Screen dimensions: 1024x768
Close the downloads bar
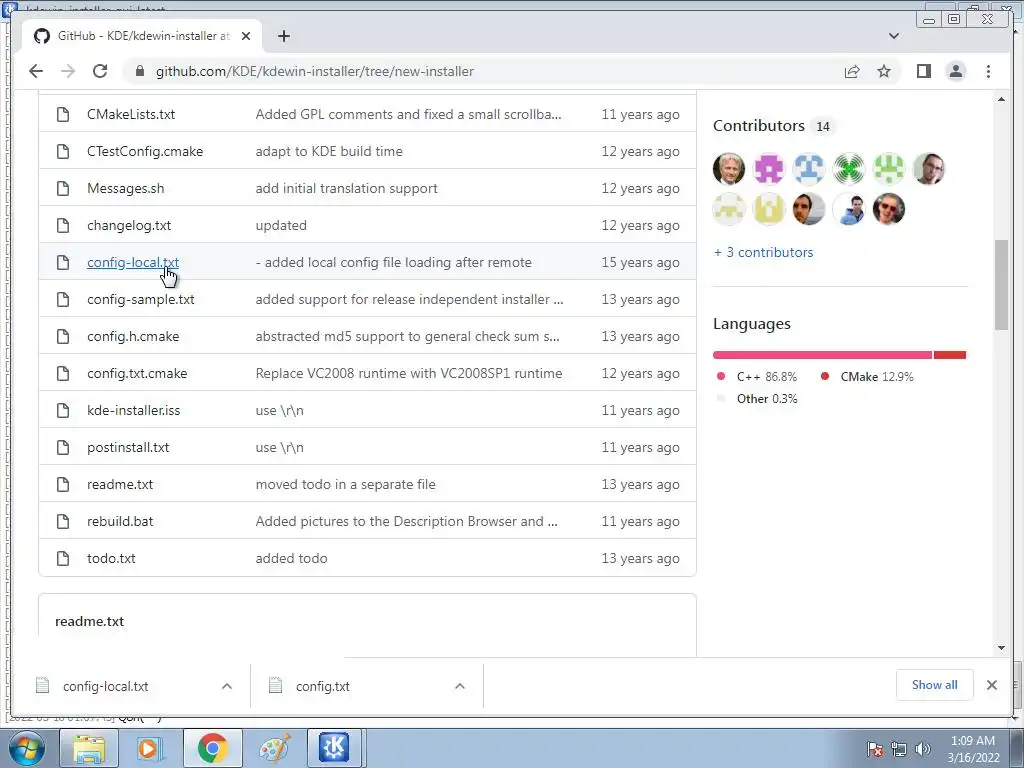click(x=991, y=684)
